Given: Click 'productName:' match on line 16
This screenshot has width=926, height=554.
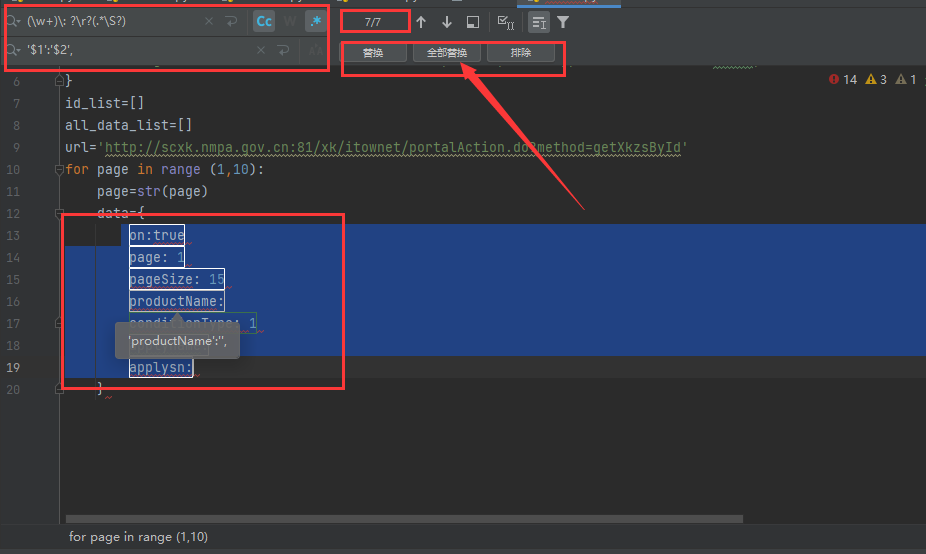Looking at the screenshot, I should point(177,301).
